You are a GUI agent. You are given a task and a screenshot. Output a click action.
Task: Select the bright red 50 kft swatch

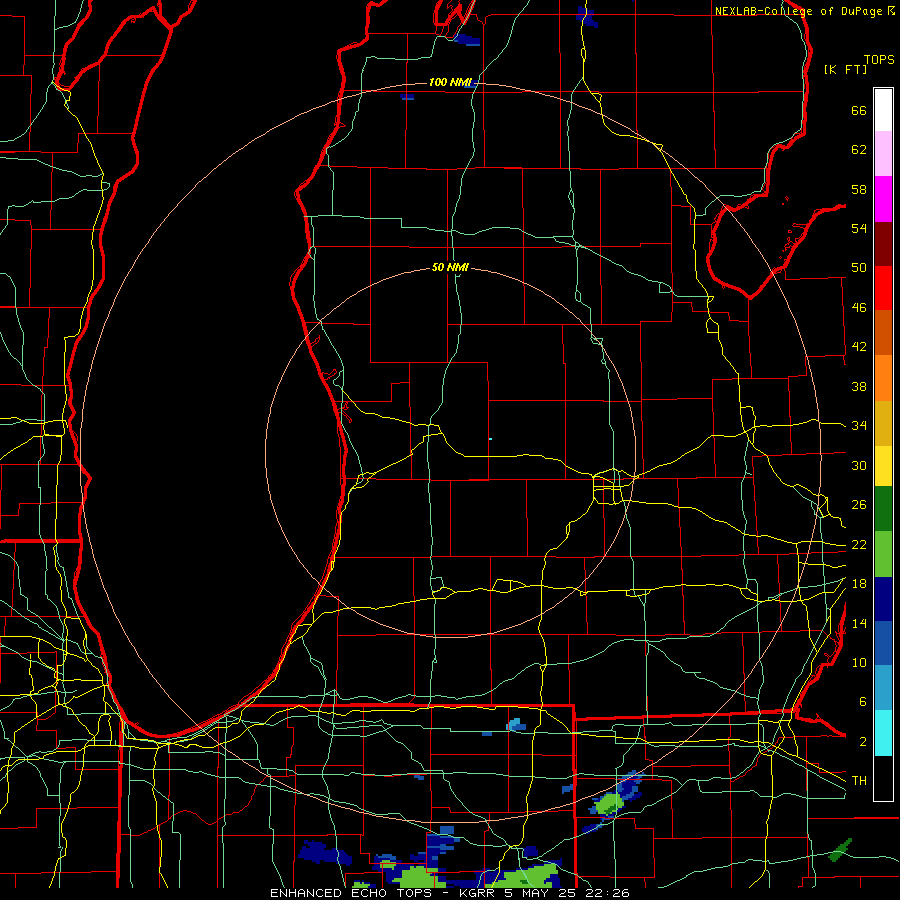click(883, 288)
